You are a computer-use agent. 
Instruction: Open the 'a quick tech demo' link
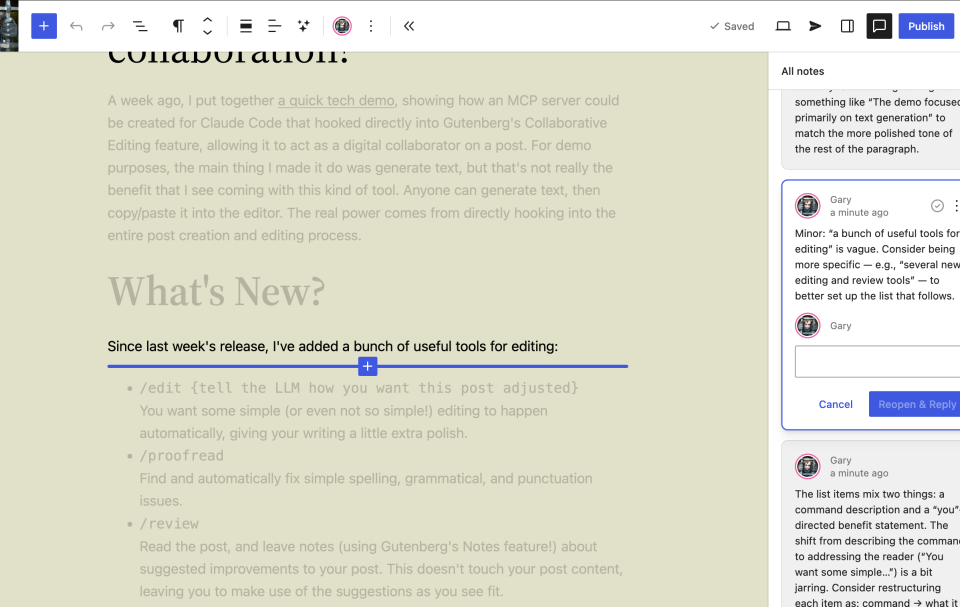[336, 100]
